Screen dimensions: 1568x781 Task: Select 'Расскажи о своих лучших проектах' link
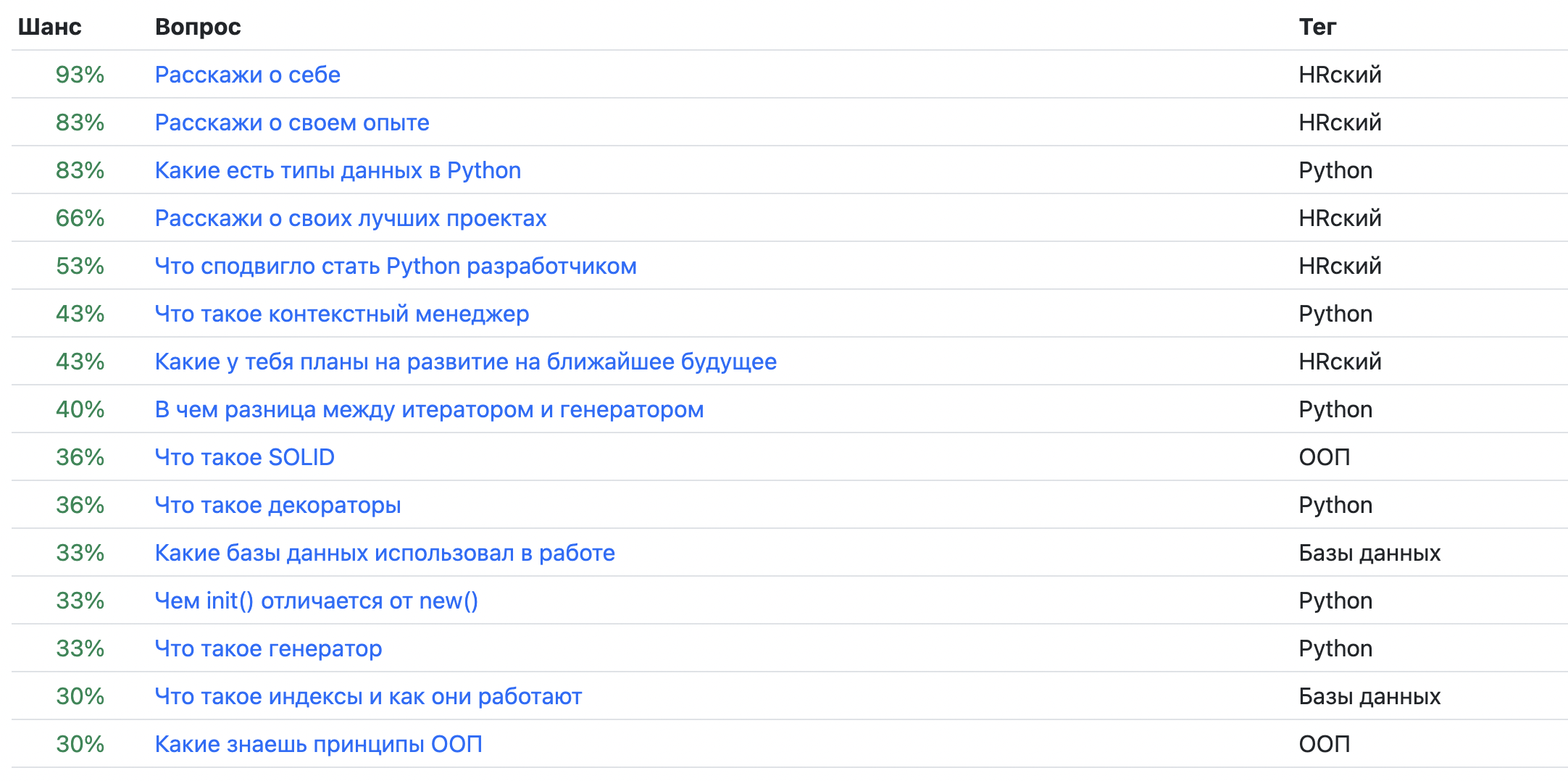point(351,218)
